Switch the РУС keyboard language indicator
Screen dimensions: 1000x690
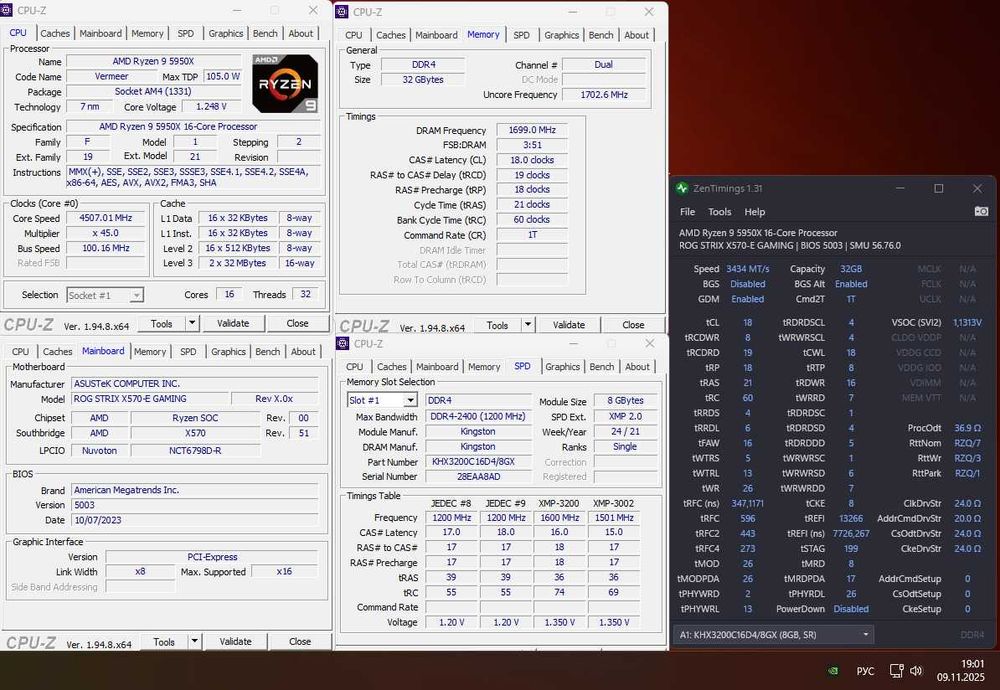pos(865,671)
